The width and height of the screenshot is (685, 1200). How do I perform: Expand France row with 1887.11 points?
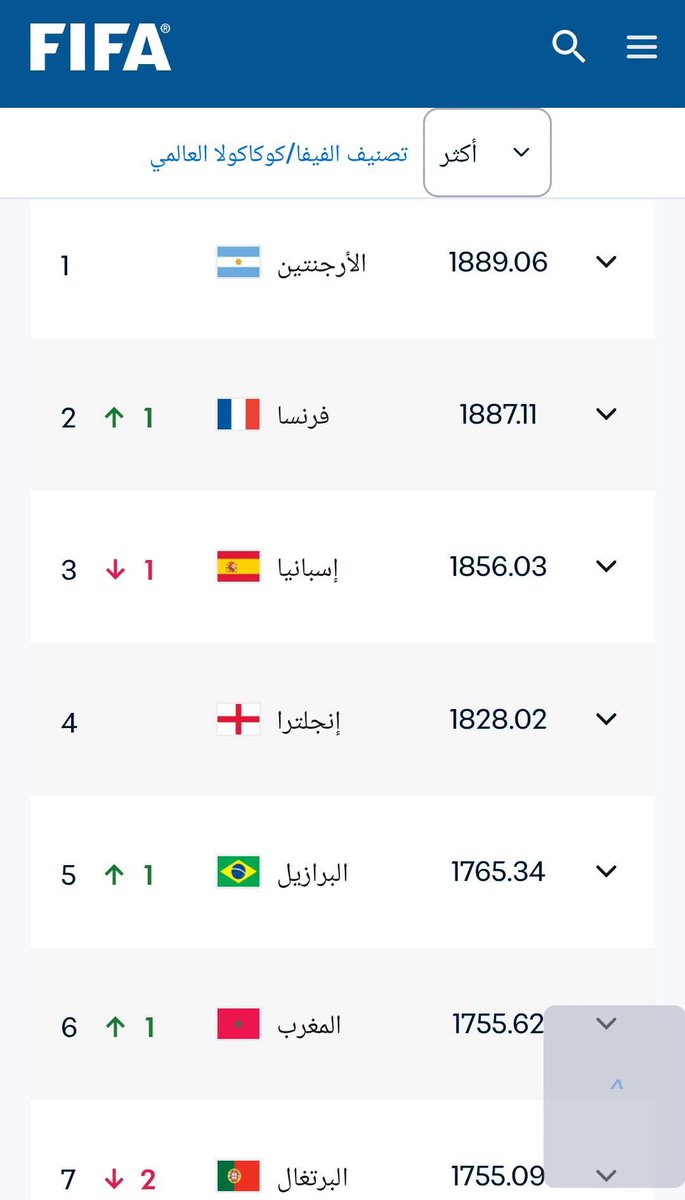click(606, 414)
